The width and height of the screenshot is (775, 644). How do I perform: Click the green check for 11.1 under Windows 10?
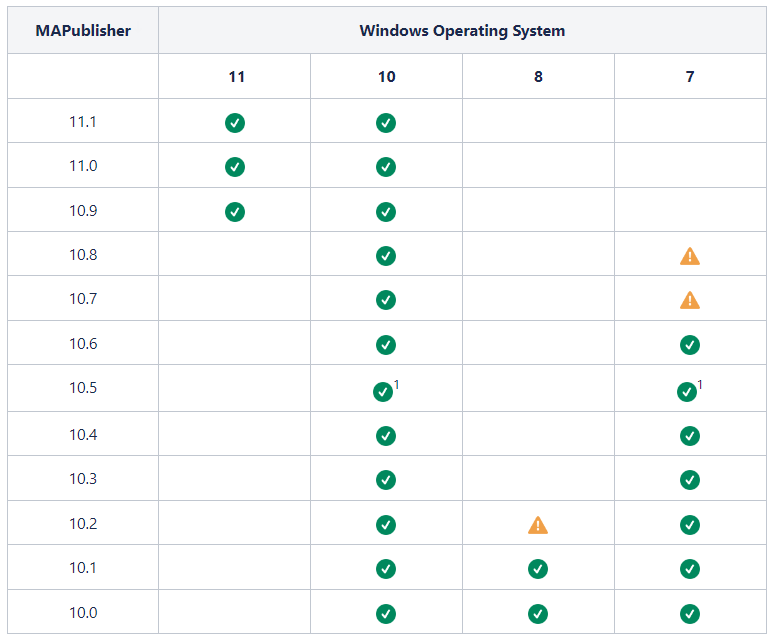point(386,123)
